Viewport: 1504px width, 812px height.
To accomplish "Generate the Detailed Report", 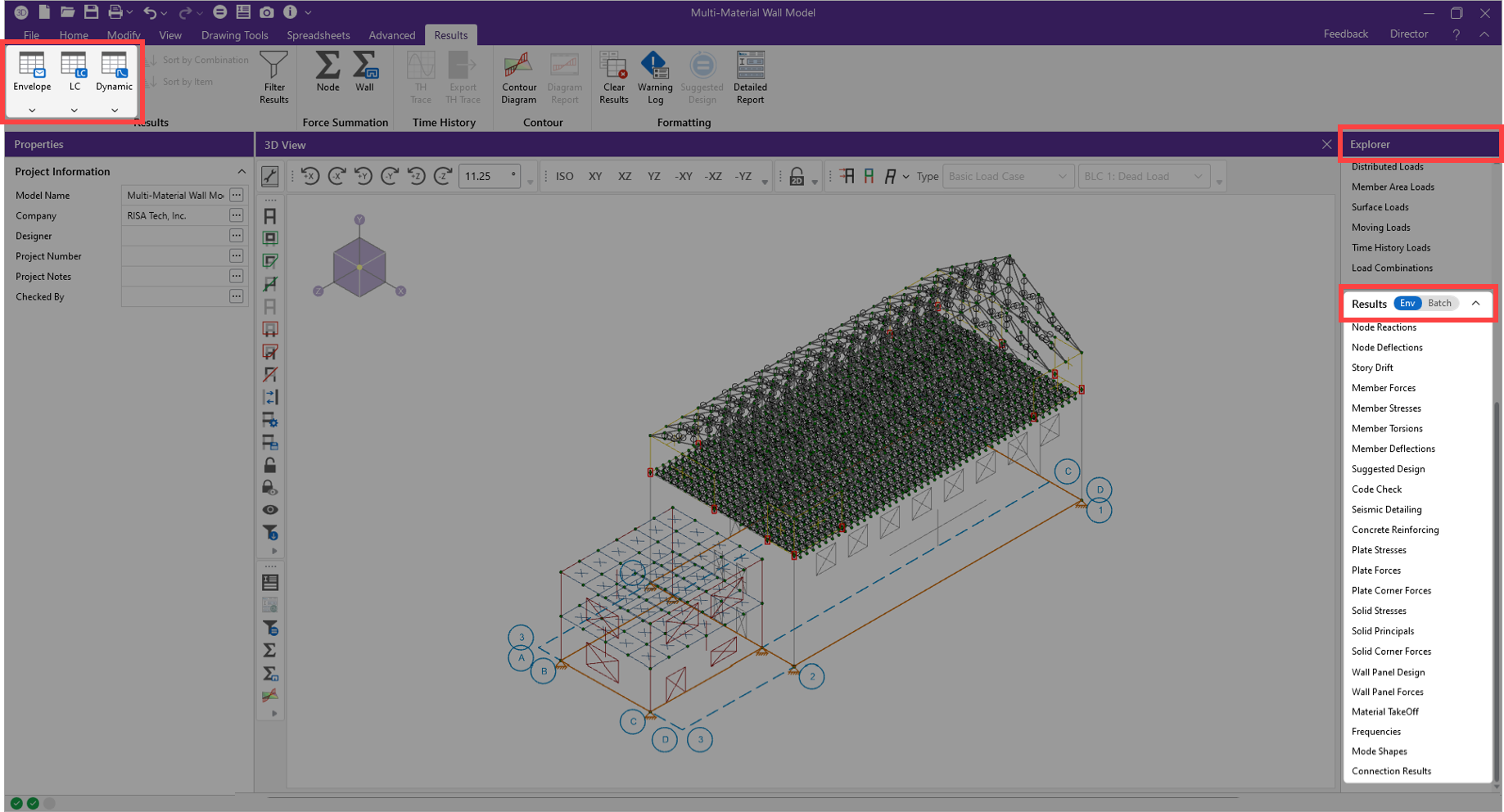I will [749, 77].
